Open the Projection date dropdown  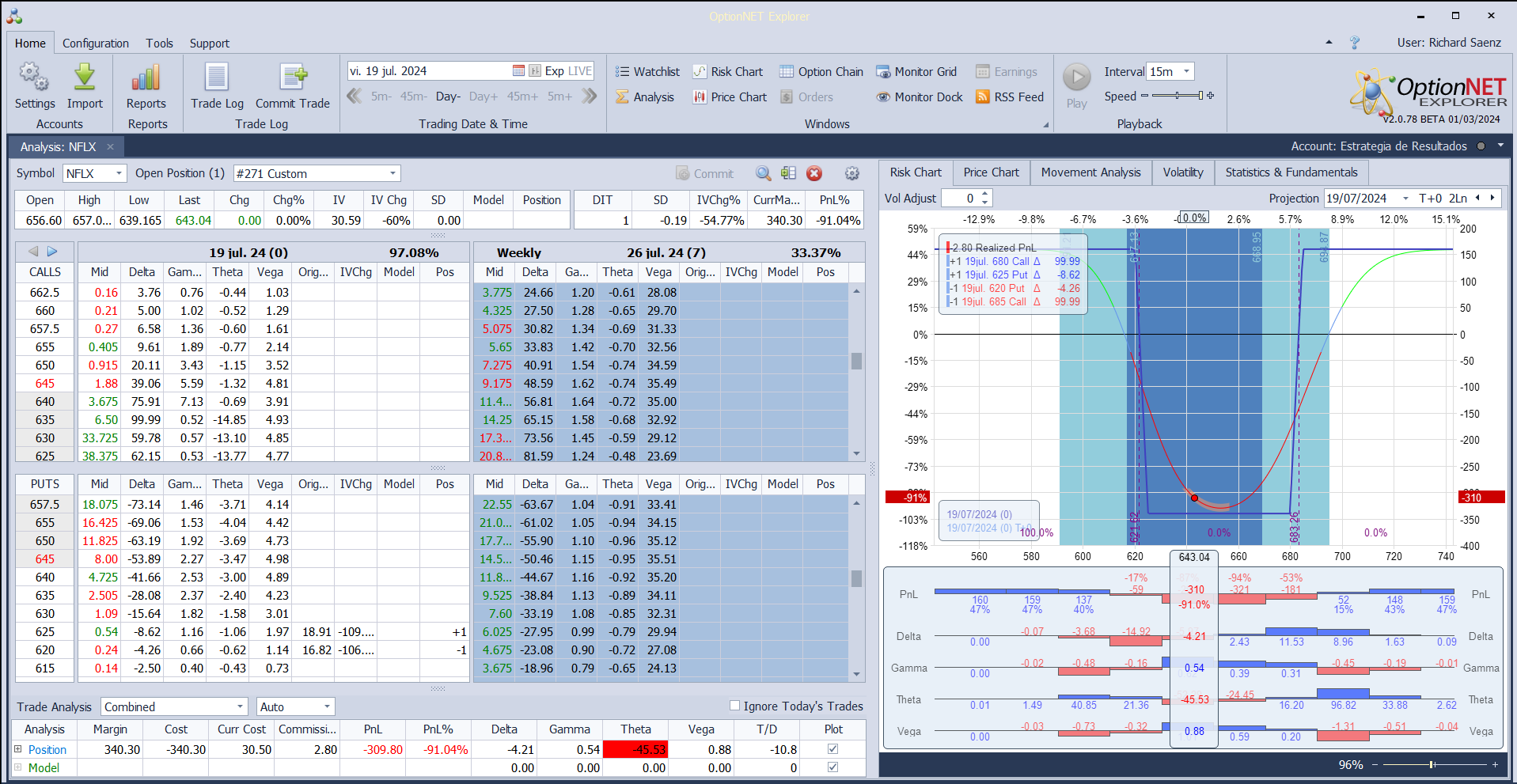point(1405,199)
